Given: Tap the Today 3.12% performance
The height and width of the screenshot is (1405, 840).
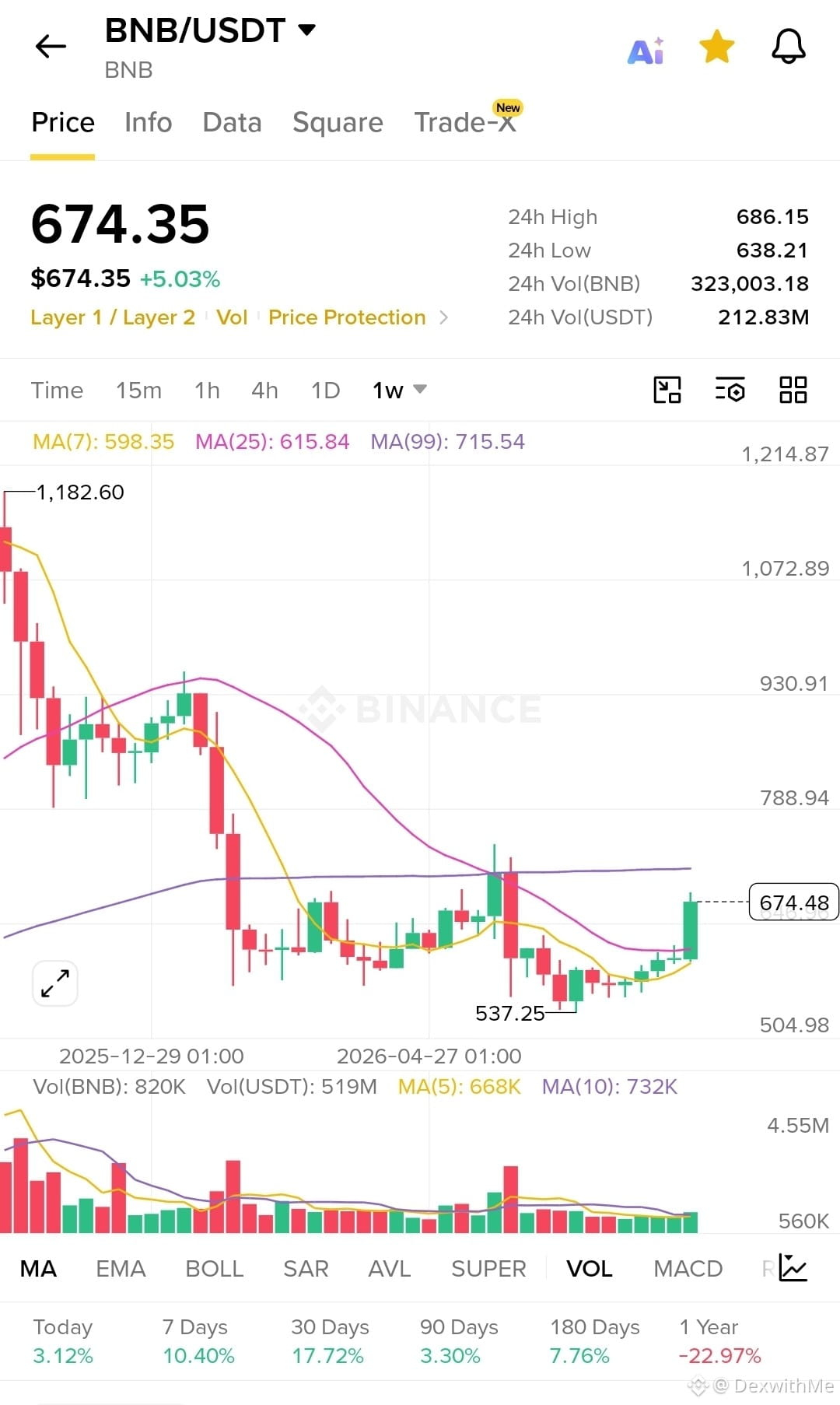Looking at the screenshot, I should coord(63,1341).
